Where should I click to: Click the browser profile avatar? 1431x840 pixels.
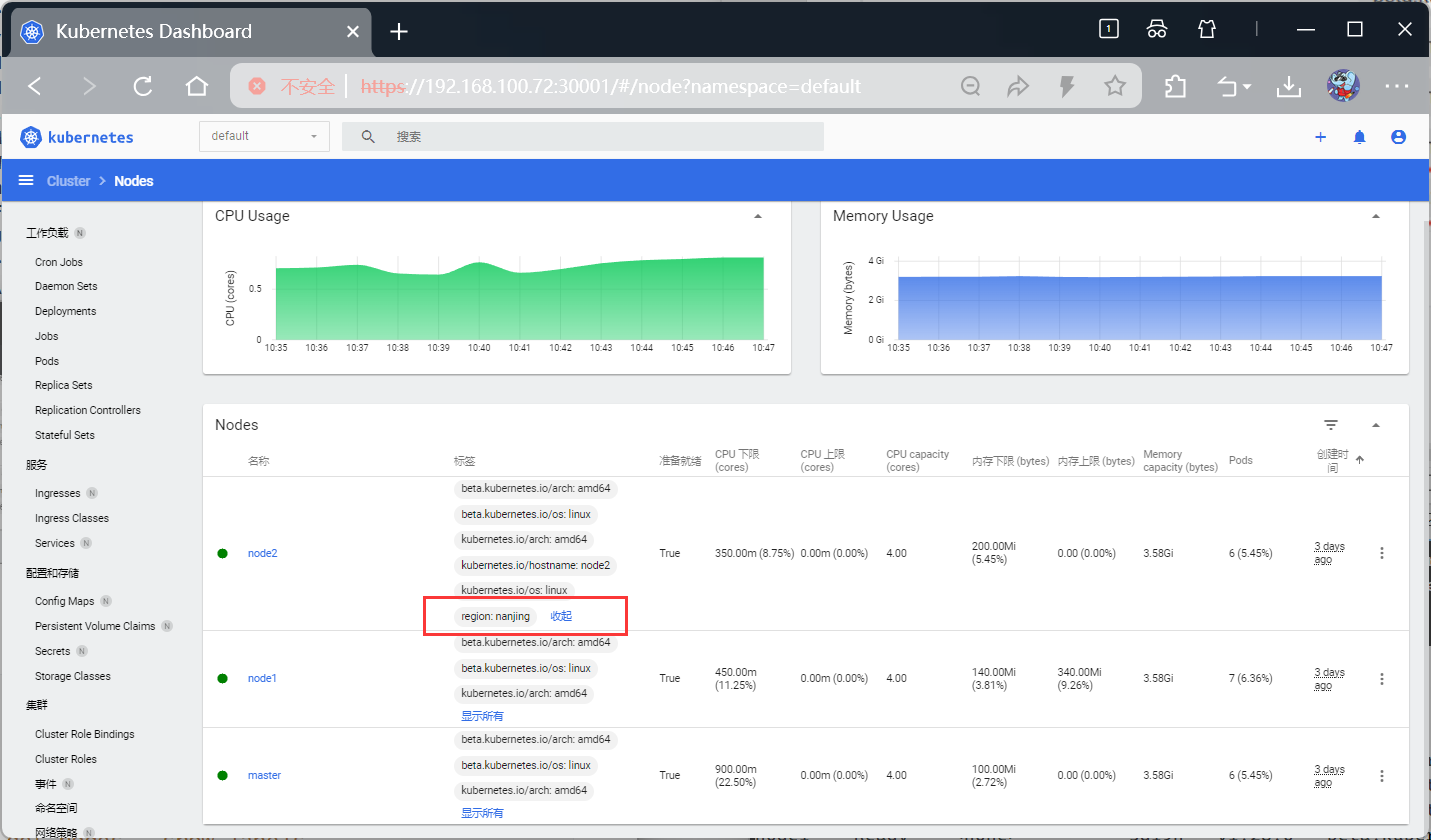[1343, 86]
